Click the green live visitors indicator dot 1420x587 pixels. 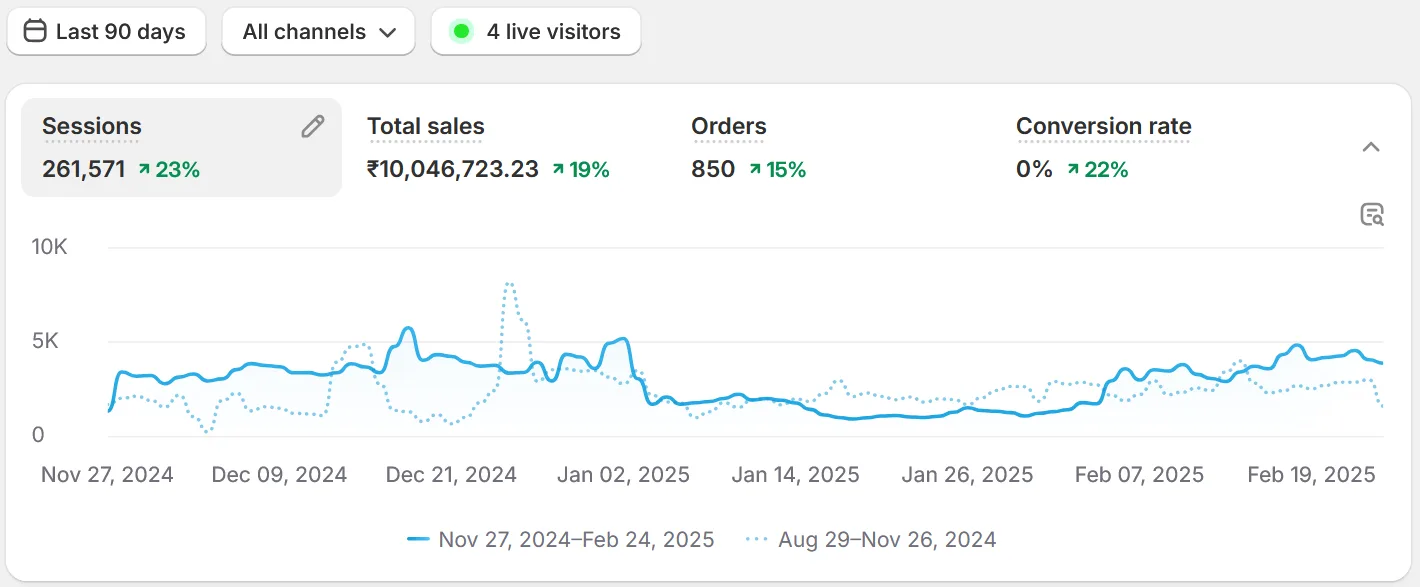click(461, 31)
